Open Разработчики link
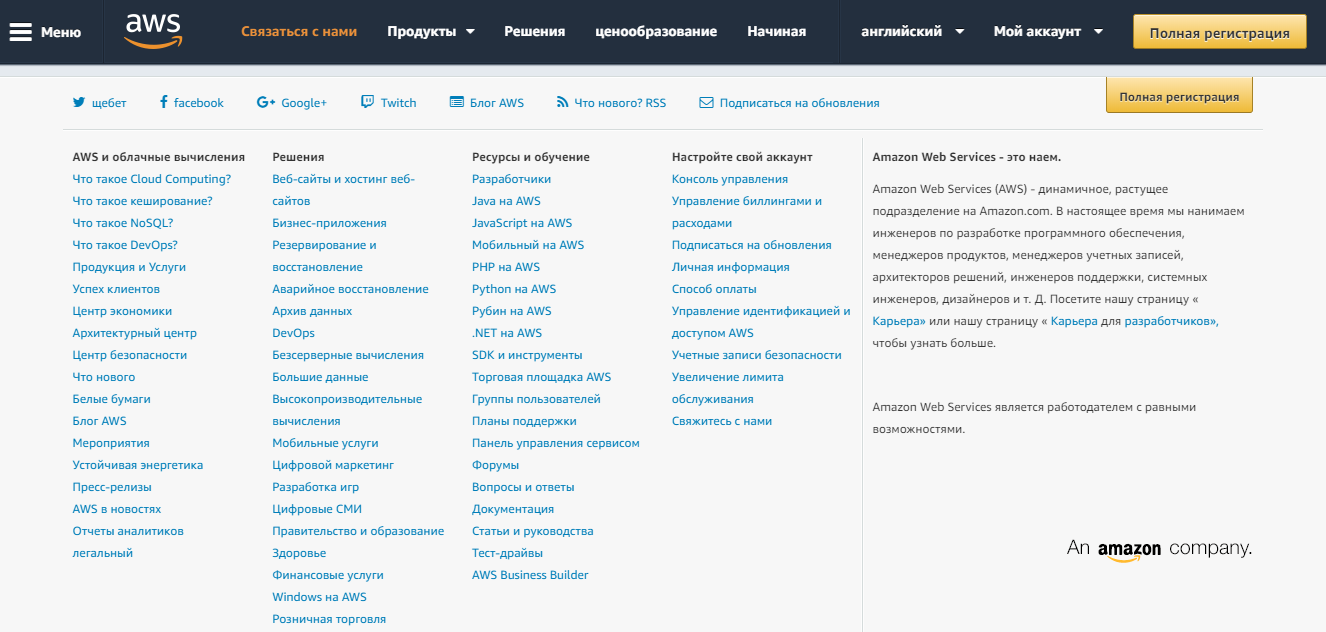 coord(511,179)
